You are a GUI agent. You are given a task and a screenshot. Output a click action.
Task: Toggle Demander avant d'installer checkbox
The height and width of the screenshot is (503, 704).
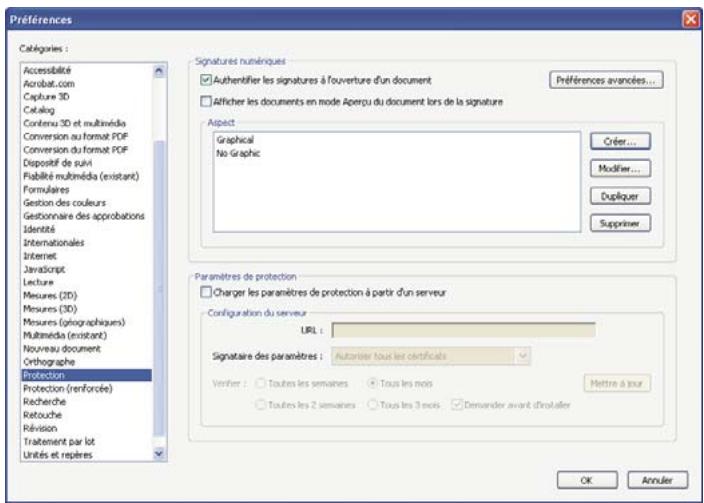[x=457, y=405]
